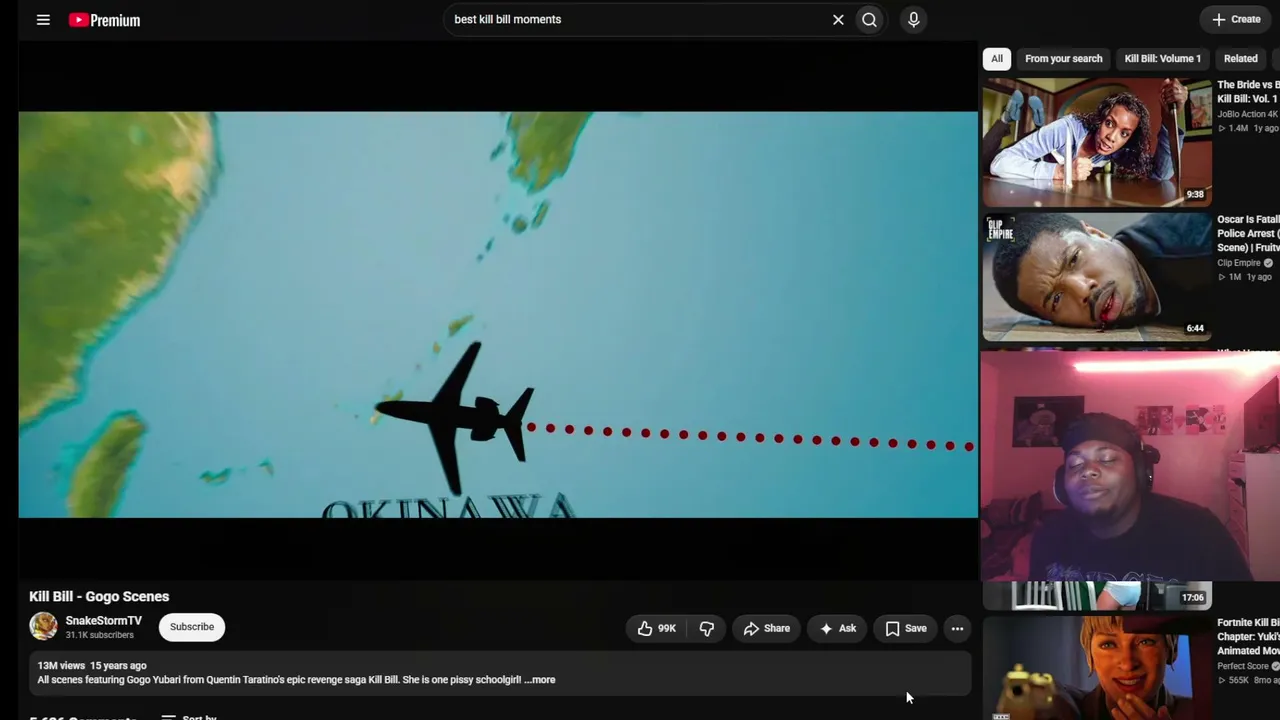Open the Ask AI feature
The height and width of the screenshot is (720, 1280).
[x=838, y=628]
